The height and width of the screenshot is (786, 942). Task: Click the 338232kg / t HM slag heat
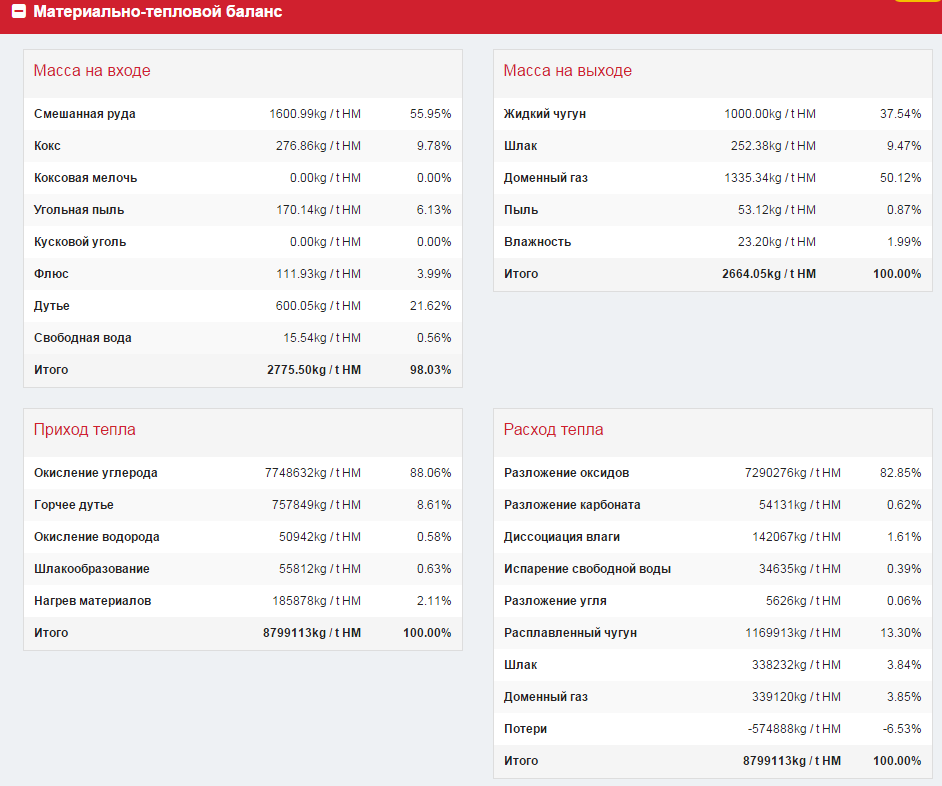[797, 665]
